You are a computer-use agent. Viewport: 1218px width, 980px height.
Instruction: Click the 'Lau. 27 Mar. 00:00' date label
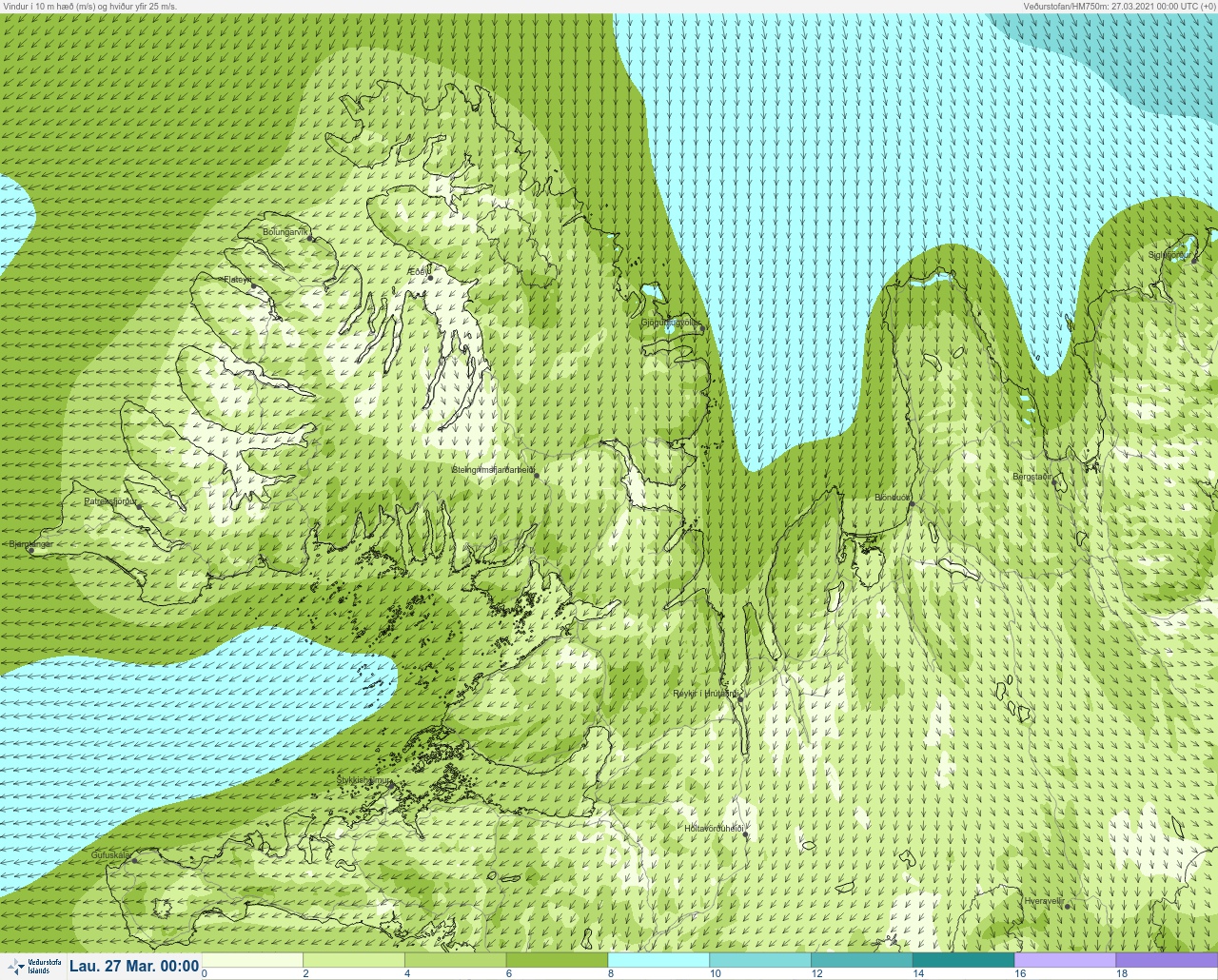[x=134, y=967]
